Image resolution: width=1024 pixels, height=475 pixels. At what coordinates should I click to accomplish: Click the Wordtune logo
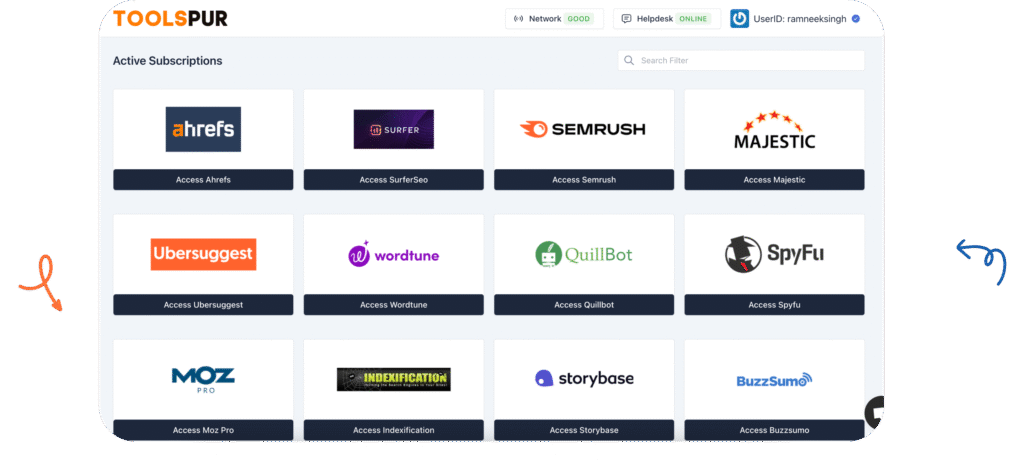393,254
